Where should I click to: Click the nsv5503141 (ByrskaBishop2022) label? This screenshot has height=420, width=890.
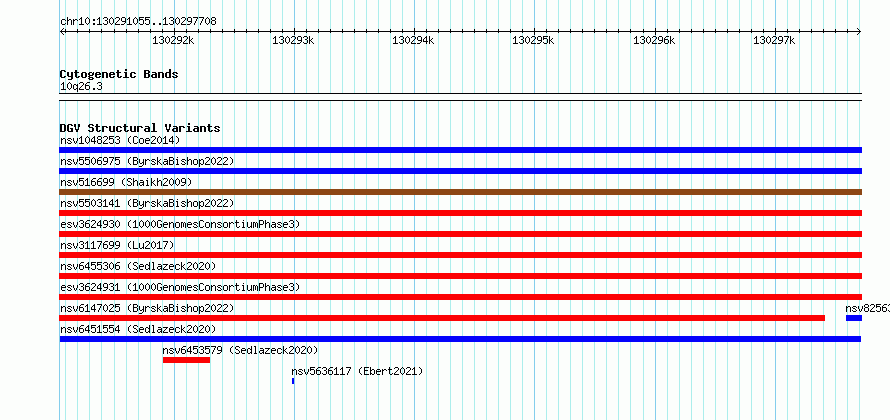147,203
